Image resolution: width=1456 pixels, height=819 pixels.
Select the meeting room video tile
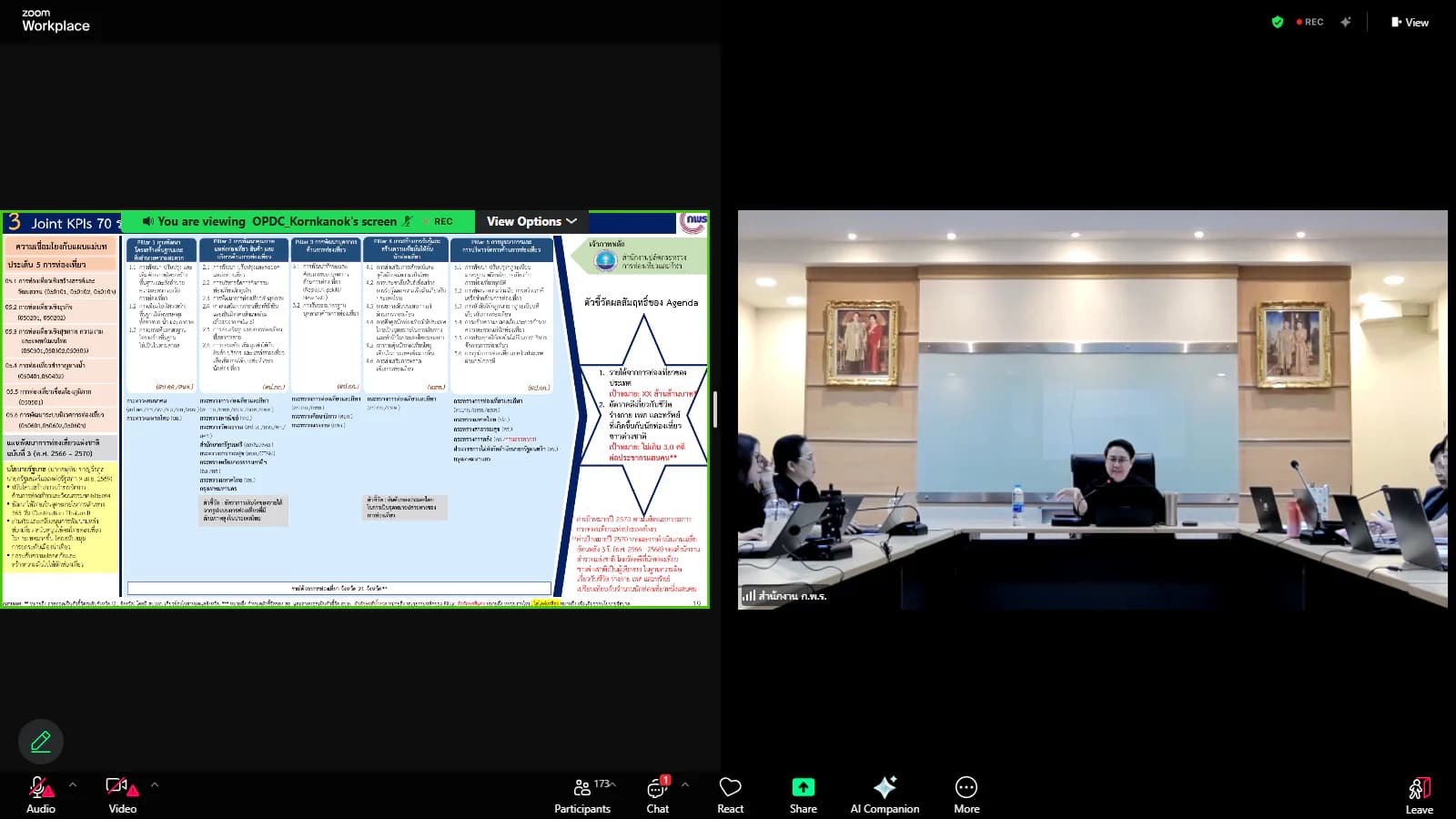pos(1092,409)
